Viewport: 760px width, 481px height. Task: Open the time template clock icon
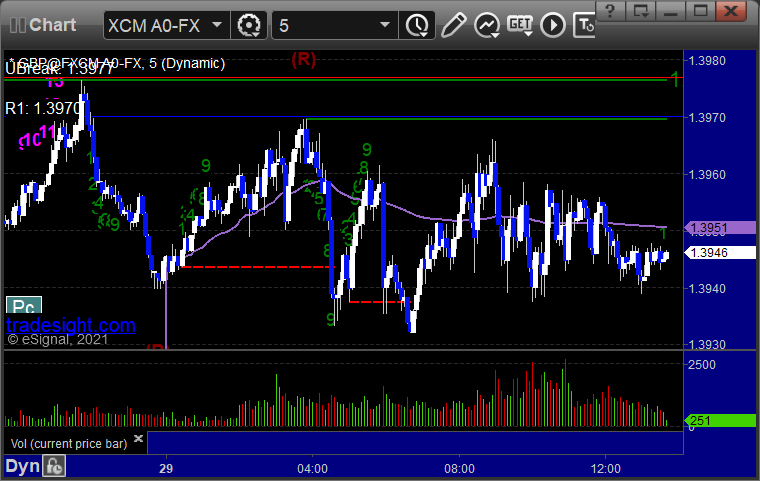coord(417,25)
